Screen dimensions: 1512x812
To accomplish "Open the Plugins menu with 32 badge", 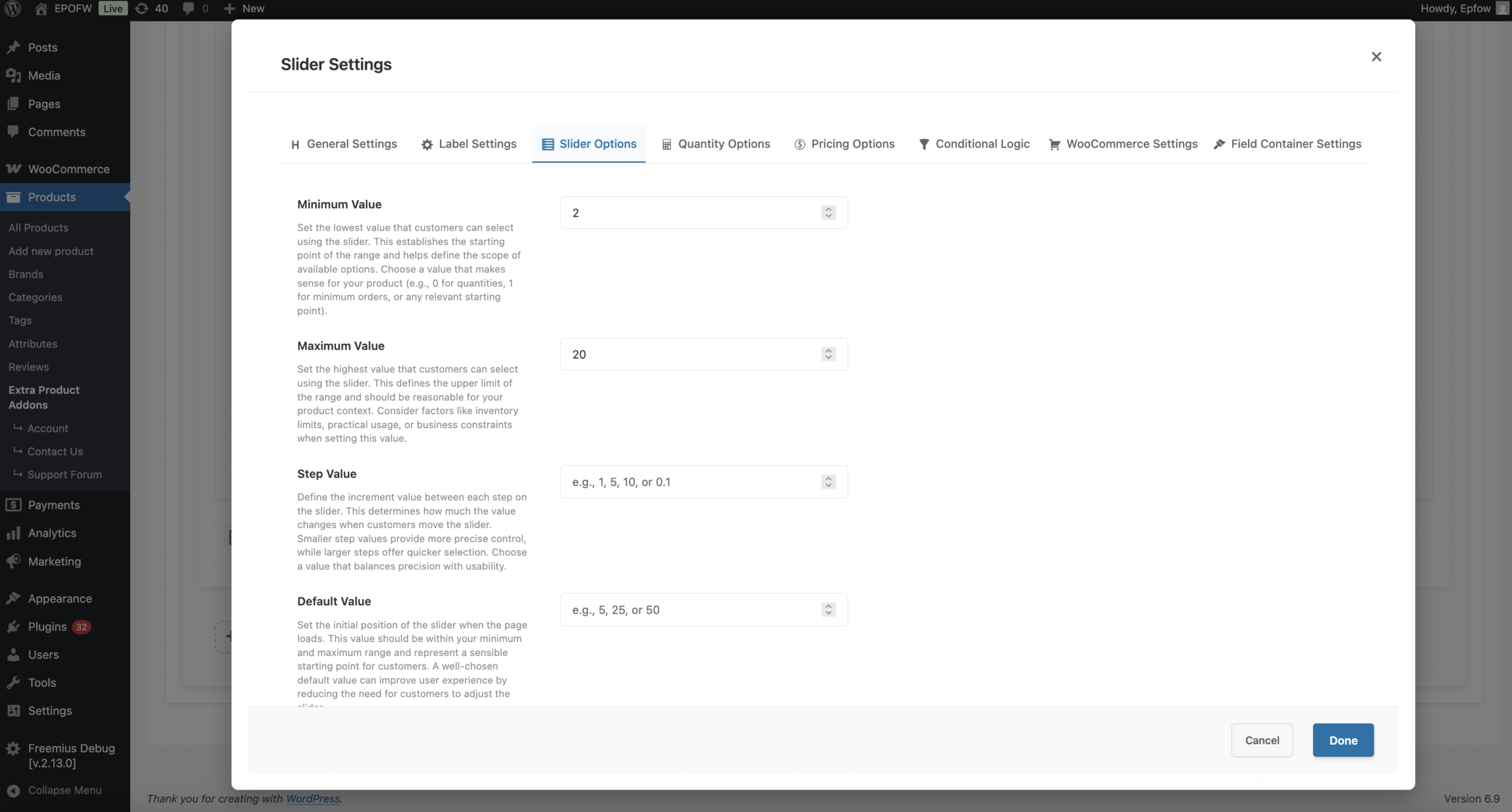I will tap(47, 627).
